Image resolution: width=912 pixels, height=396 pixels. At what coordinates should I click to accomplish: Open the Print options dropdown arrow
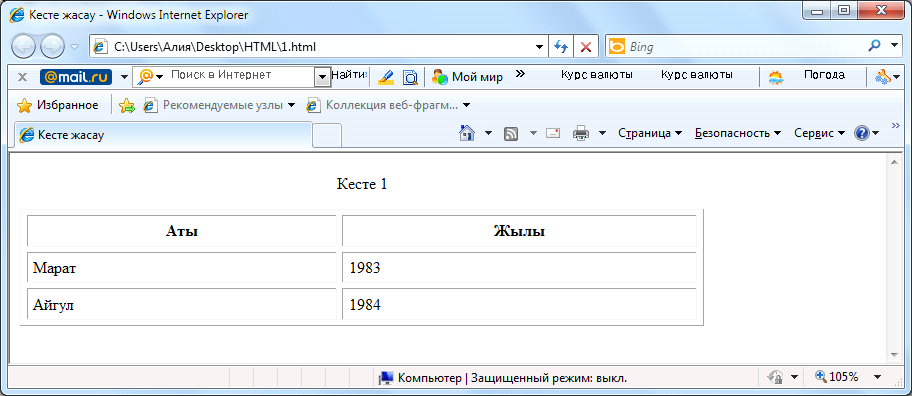tap(603, 133)
